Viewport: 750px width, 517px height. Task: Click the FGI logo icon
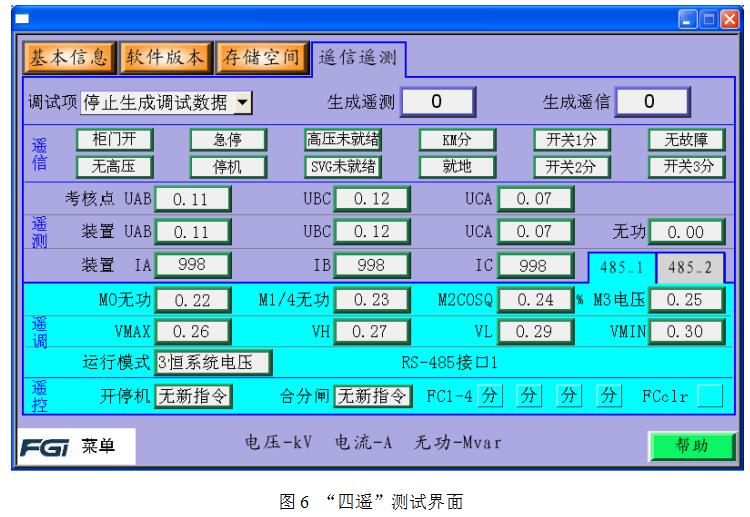[x=42, y=445]
